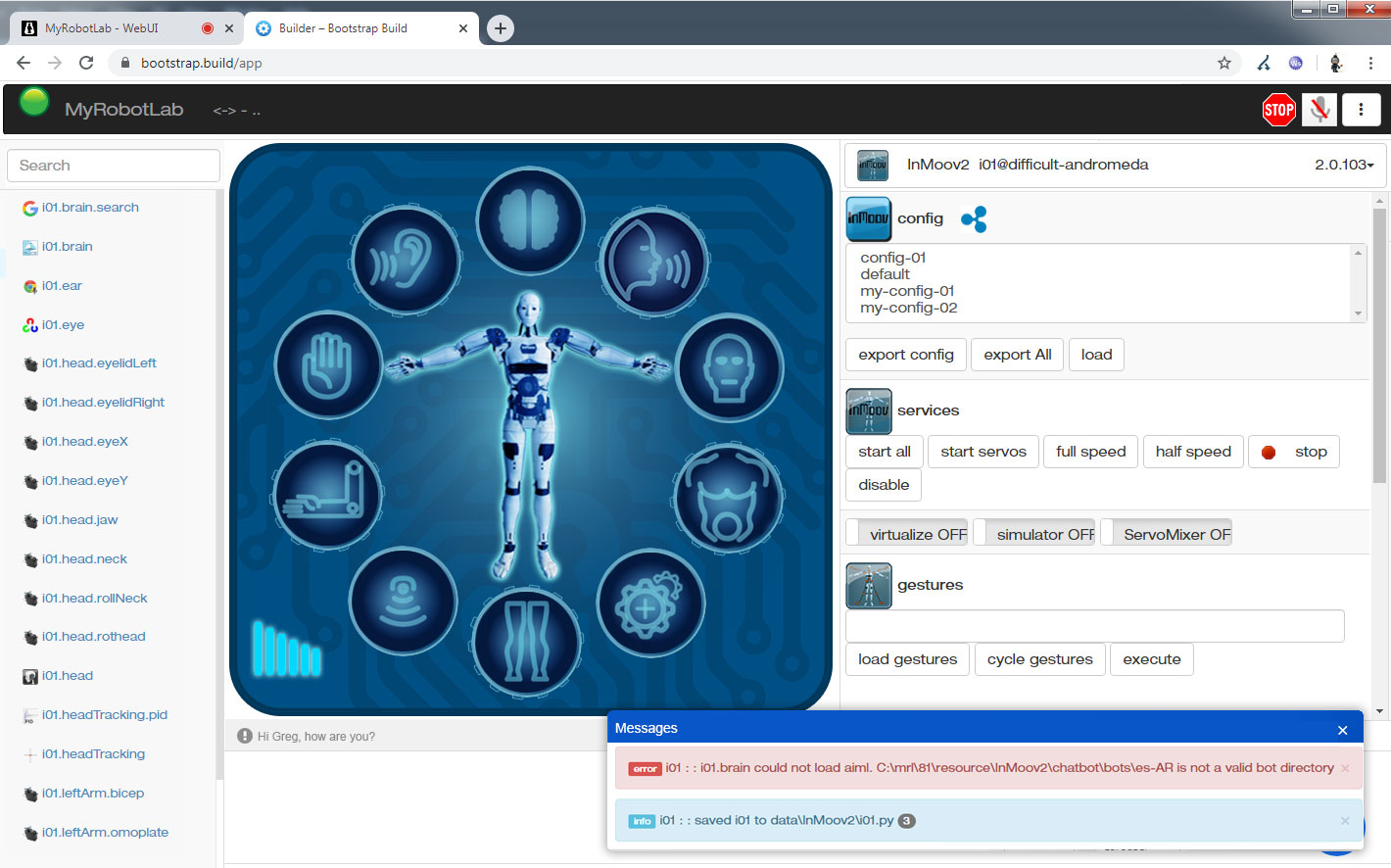Select config-01 in the config list
This screenshot has height=868, width=1391.
point(893,258)
